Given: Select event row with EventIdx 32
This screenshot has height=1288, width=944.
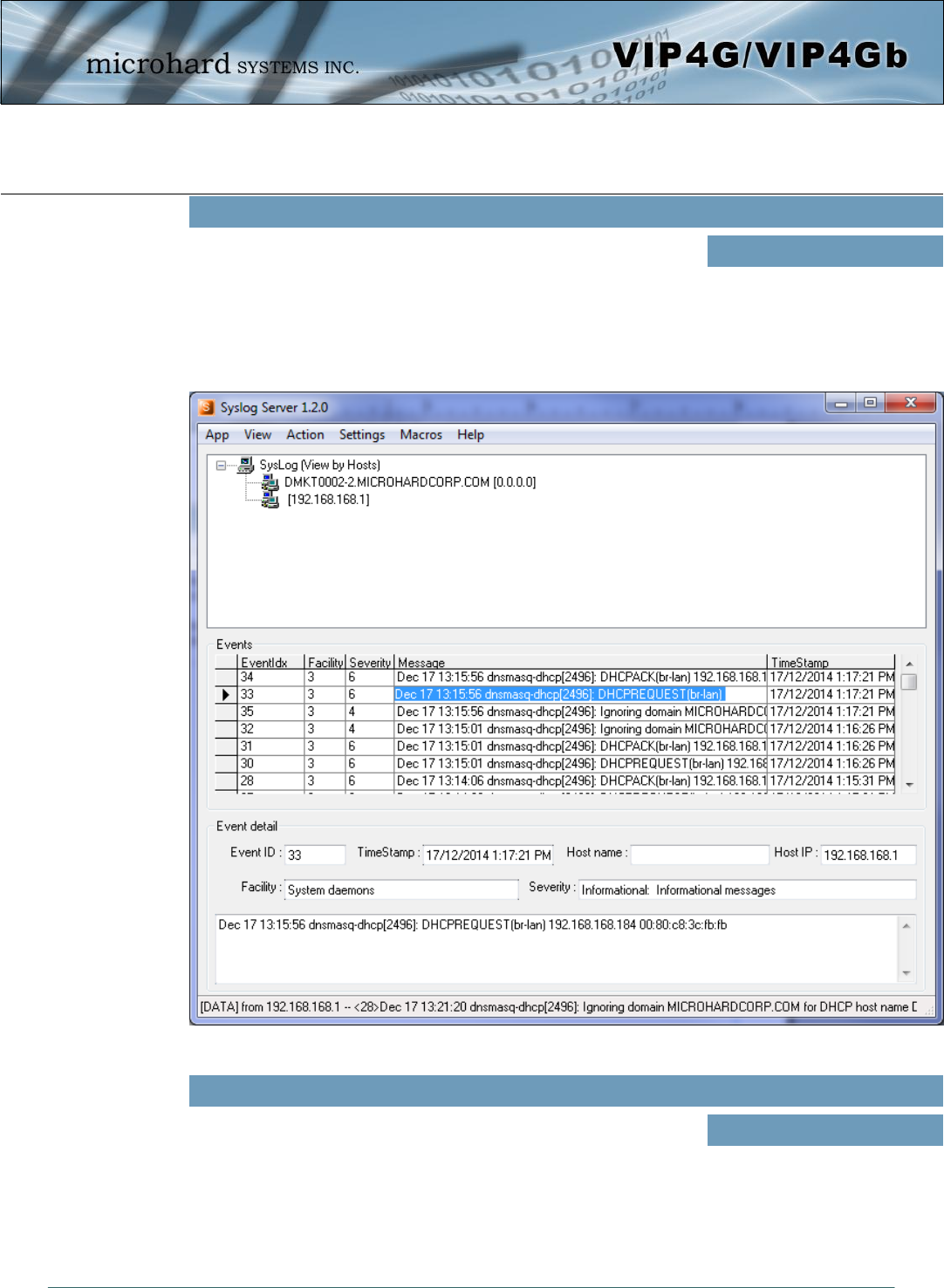Looking at the screenshot, I should 555,729.
